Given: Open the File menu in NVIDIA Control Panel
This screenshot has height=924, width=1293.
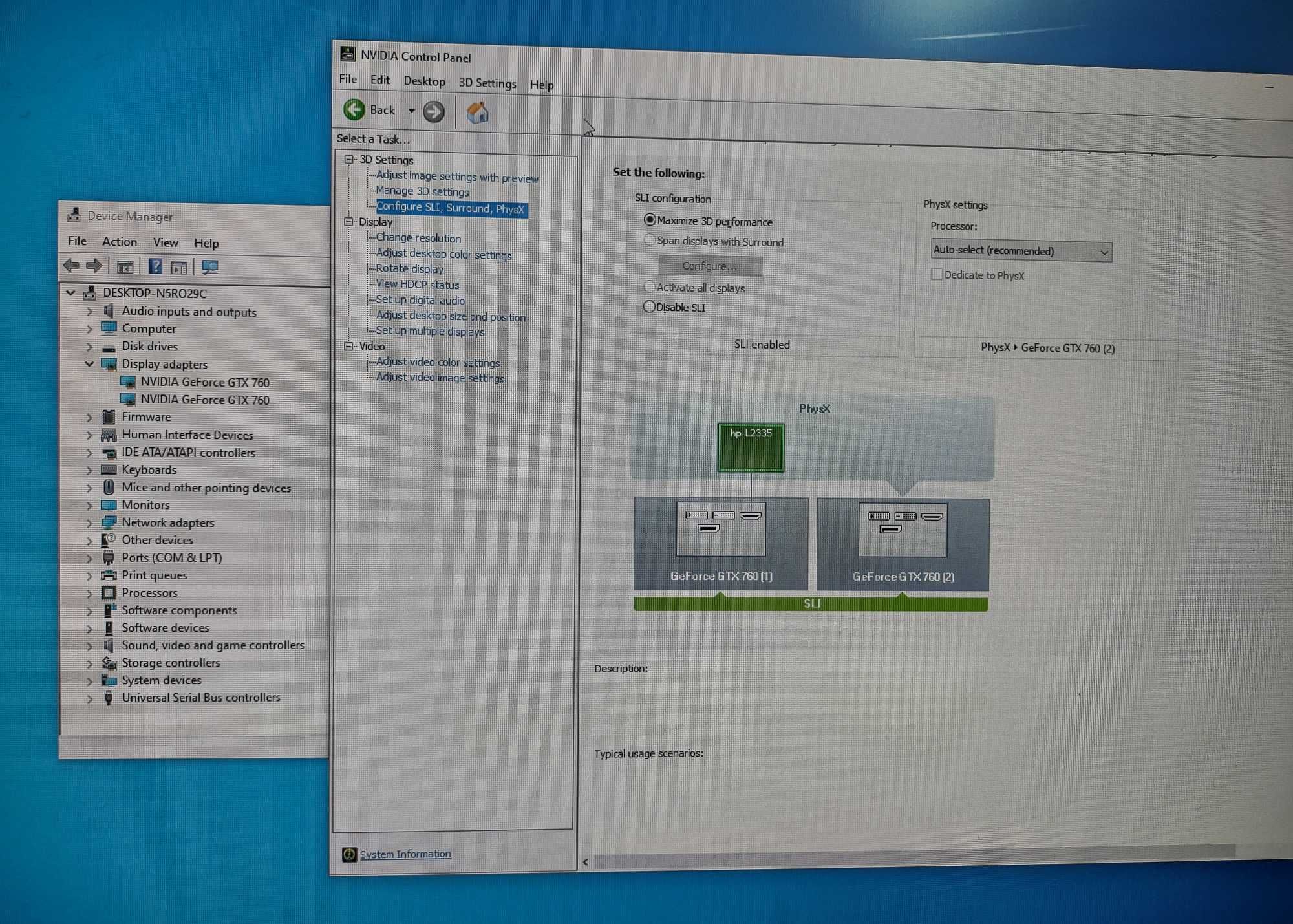Looking at the screenshot, I should tap(348, 79).
